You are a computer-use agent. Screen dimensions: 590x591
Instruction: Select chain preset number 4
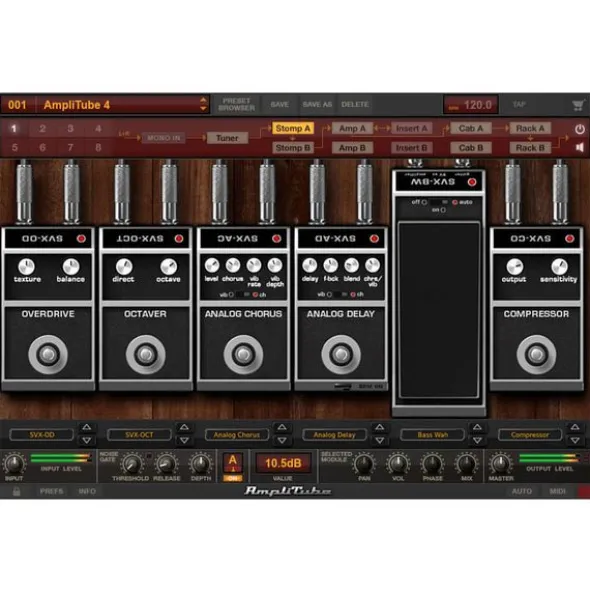click(x=98, y=129)
